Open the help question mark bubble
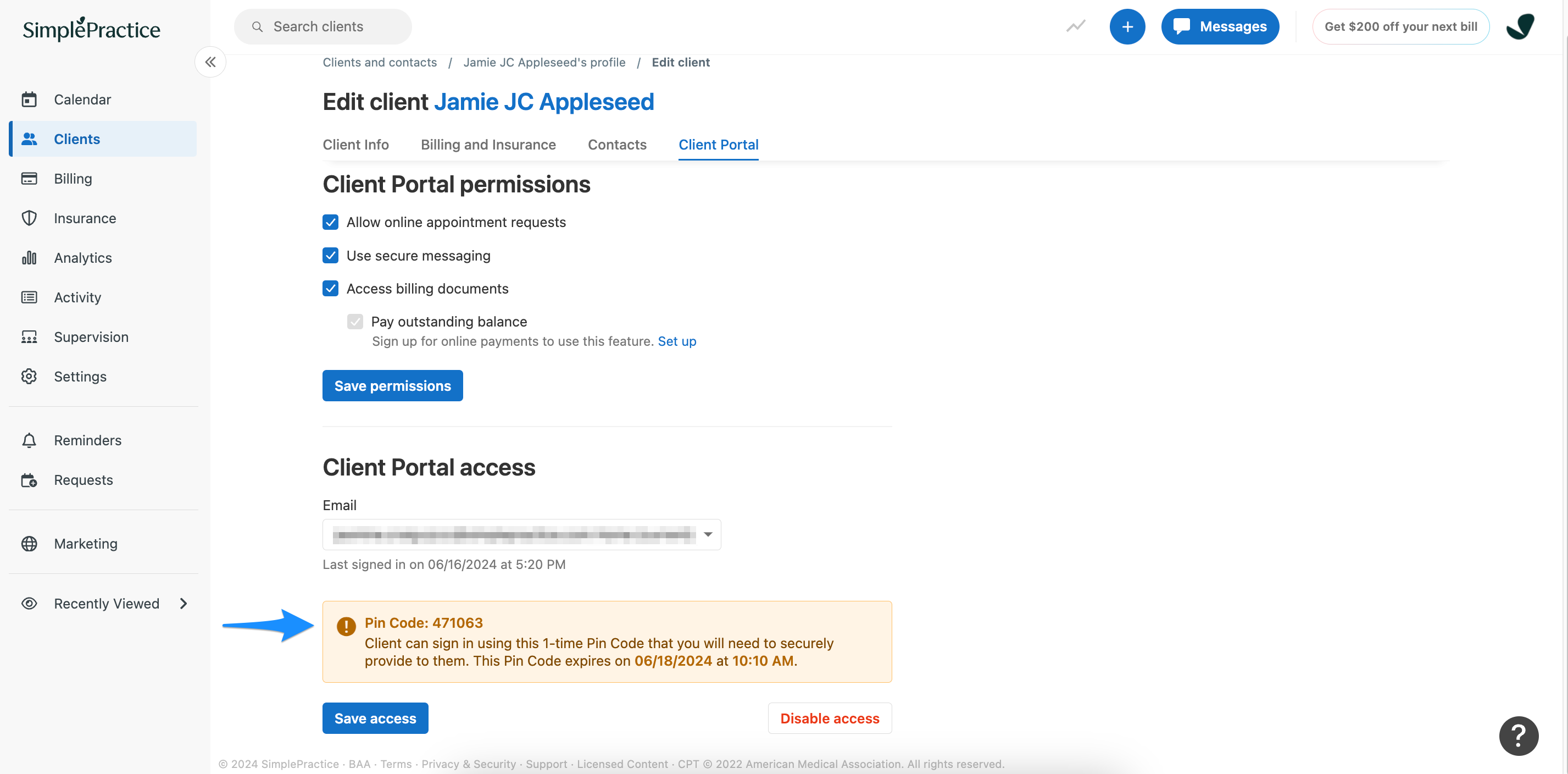This screenshot has width=1568, height=774. click(x=1519, y=736)
